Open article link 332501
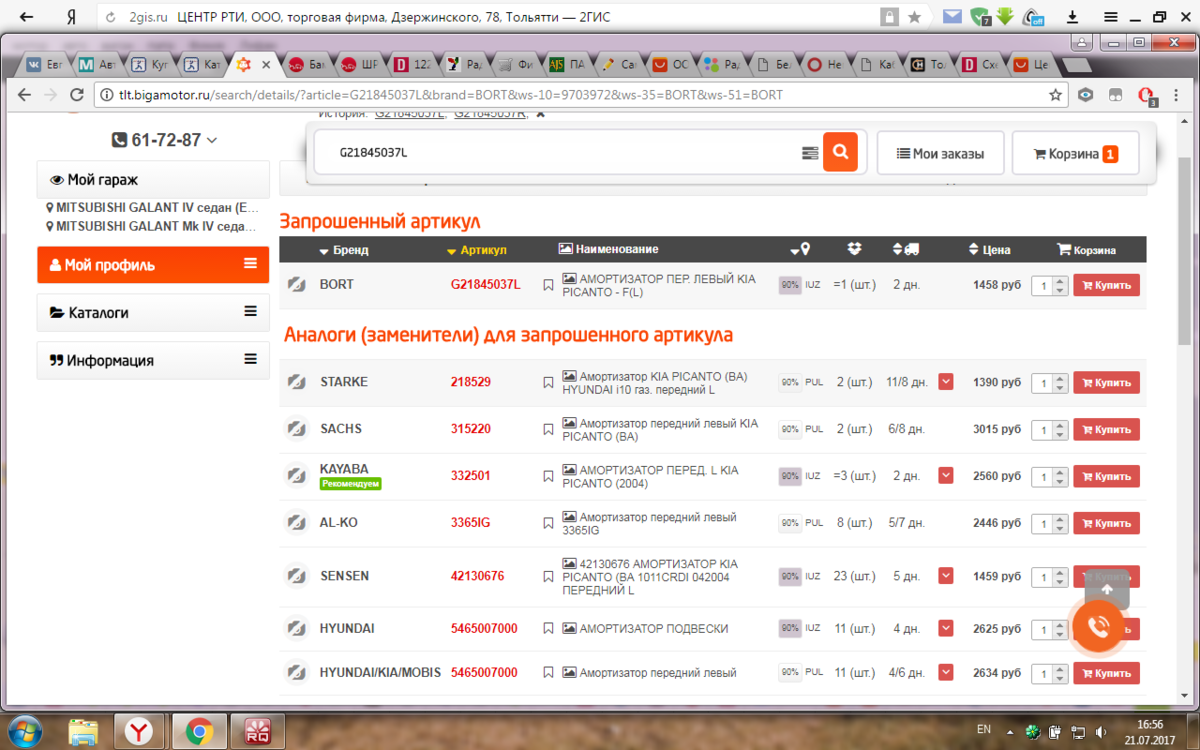The image size is (1200, 750). (471, 476)
